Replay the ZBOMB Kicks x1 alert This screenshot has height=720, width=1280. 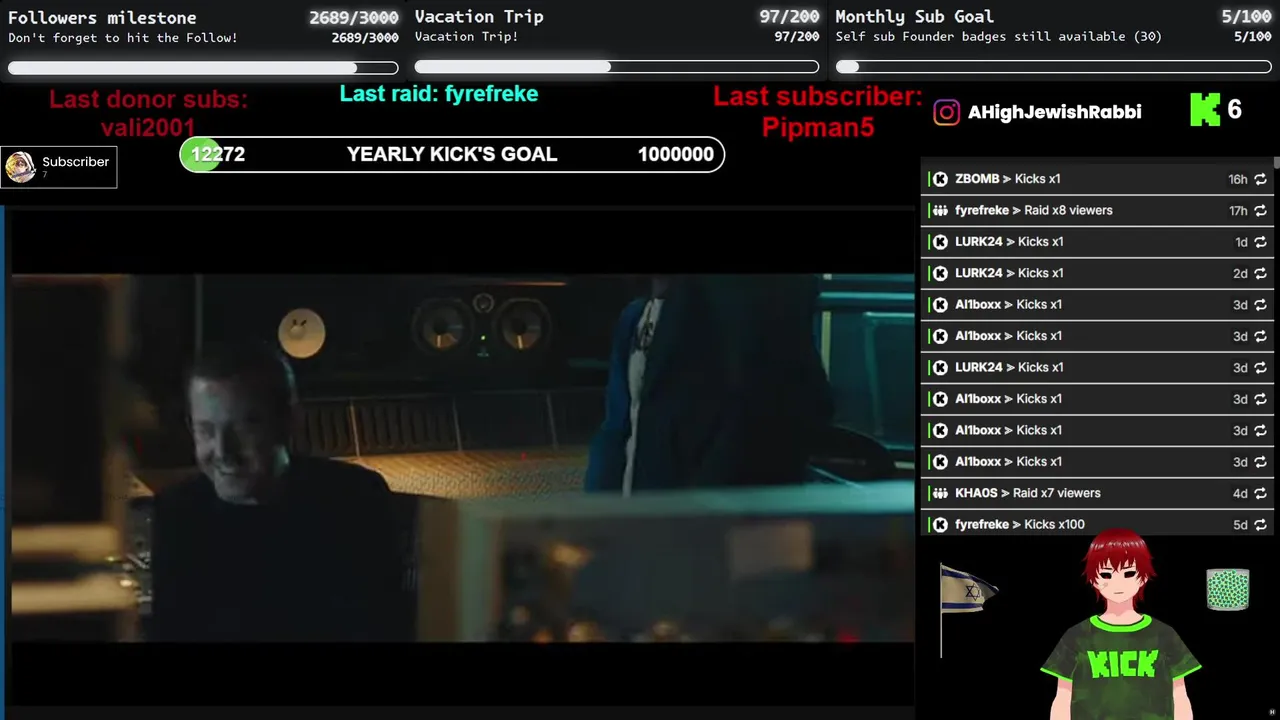pos(1260,179)
